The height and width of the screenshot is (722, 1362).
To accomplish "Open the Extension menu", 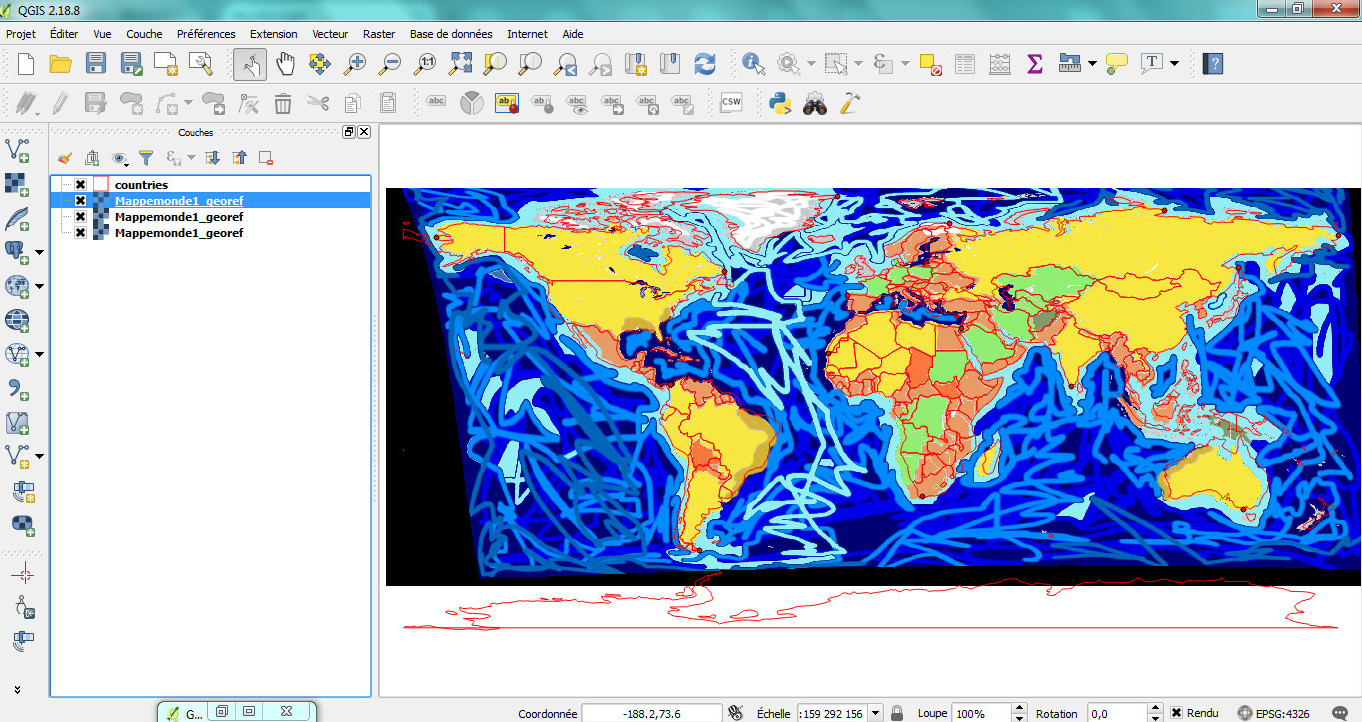I will tap(274, 34).
